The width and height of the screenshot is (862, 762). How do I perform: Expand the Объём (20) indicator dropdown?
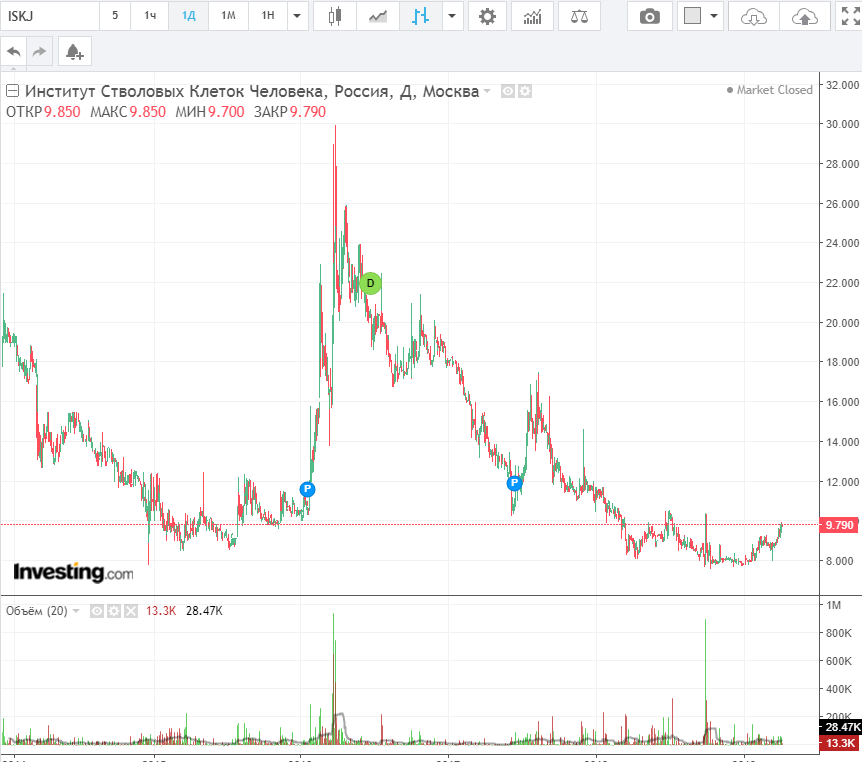pos(76,610)
